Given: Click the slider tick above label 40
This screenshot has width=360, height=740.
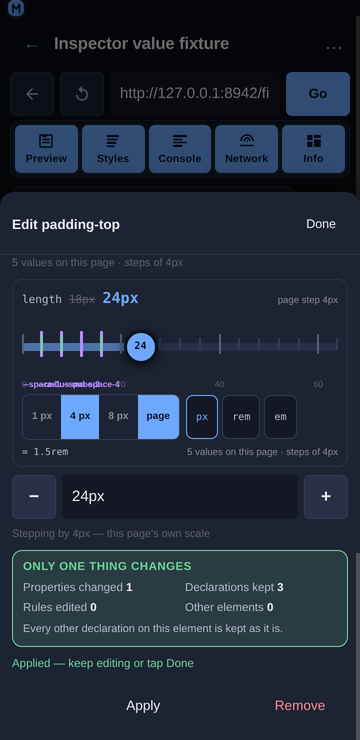Looking at the screenshot, I should pyautogui.click(x=219, y=344).
